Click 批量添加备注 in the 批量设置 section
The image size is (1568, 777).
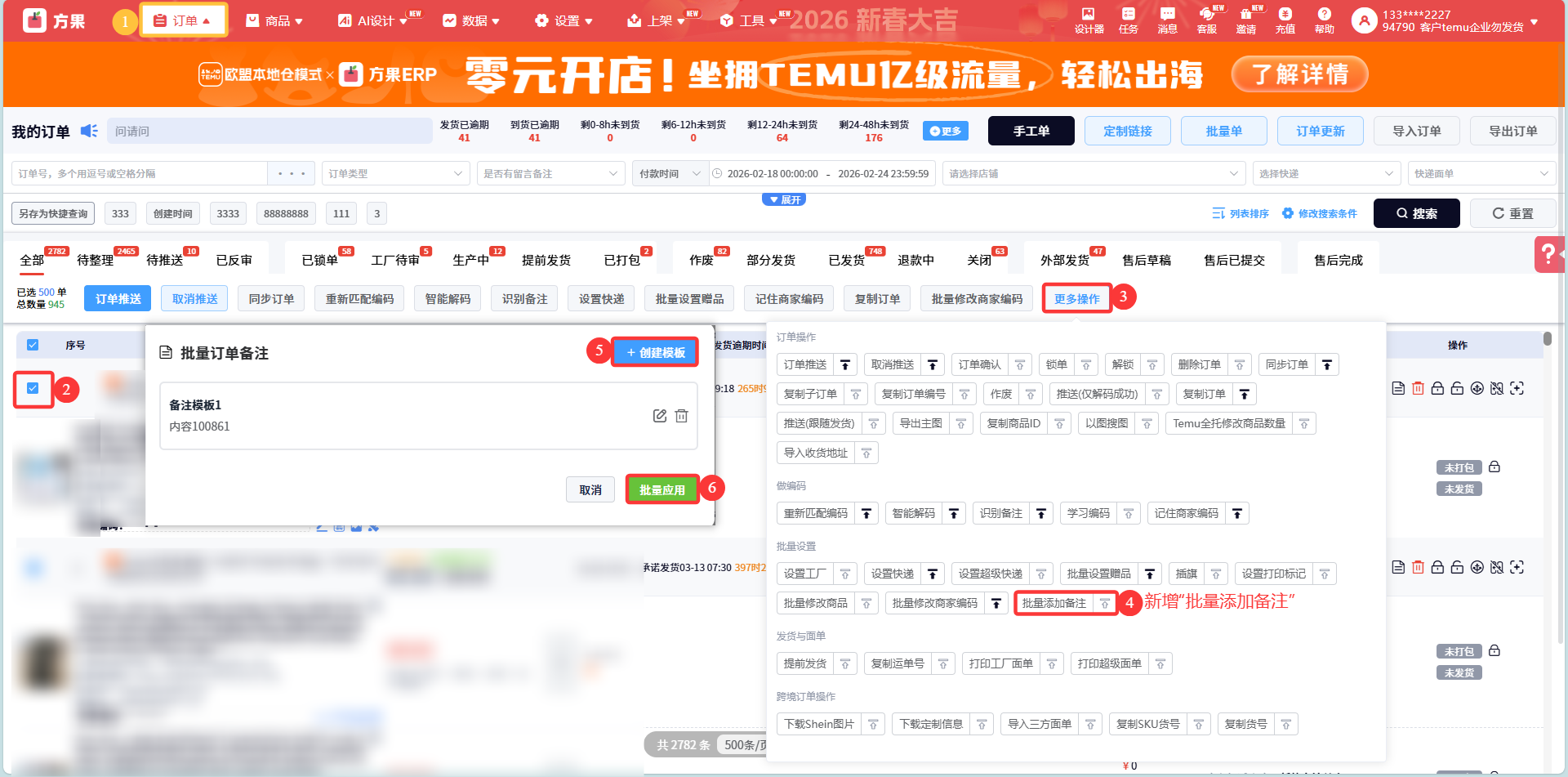pos(1054,603)
